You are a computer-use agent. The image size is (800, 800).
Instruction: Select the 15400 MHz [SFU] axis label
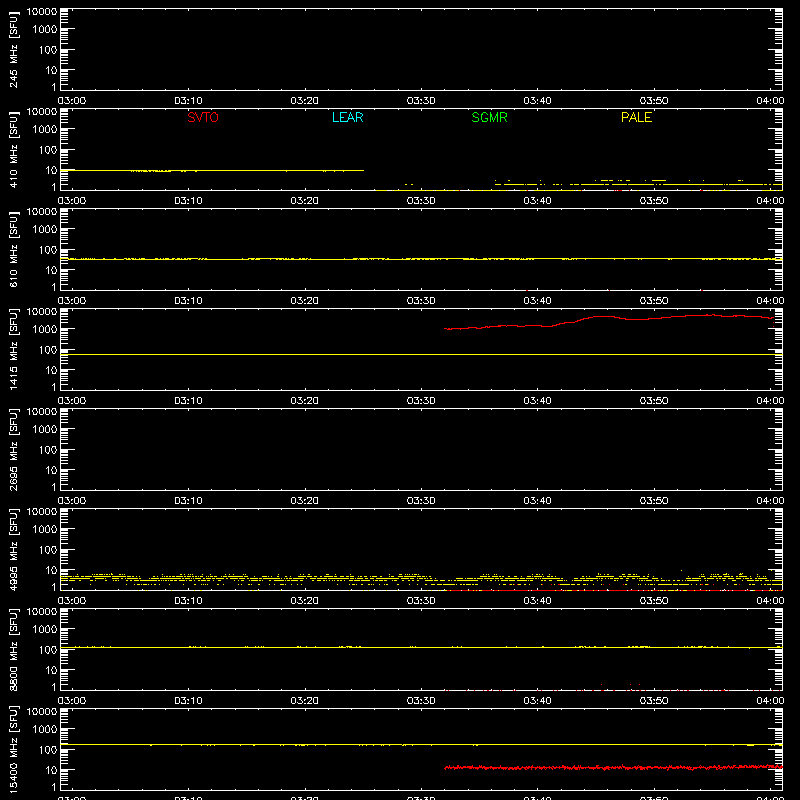coord(14,749)
